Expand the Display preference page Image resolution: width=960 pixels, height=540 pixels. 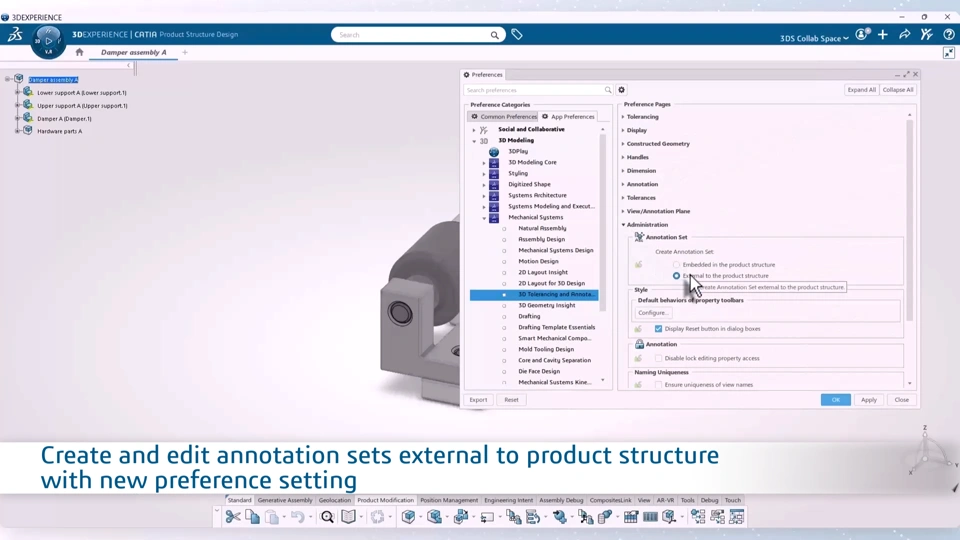tap(623, 130)
